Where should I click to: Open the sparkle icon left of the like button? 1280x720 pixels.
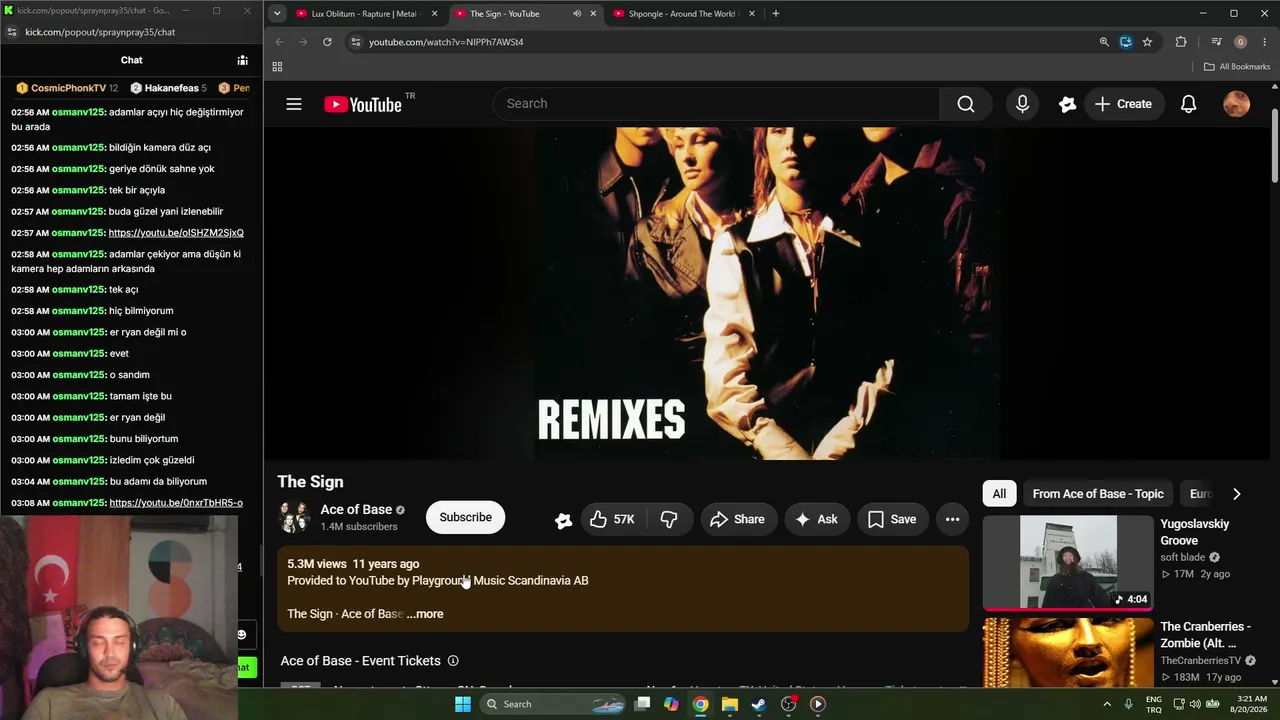pos(563,520)
